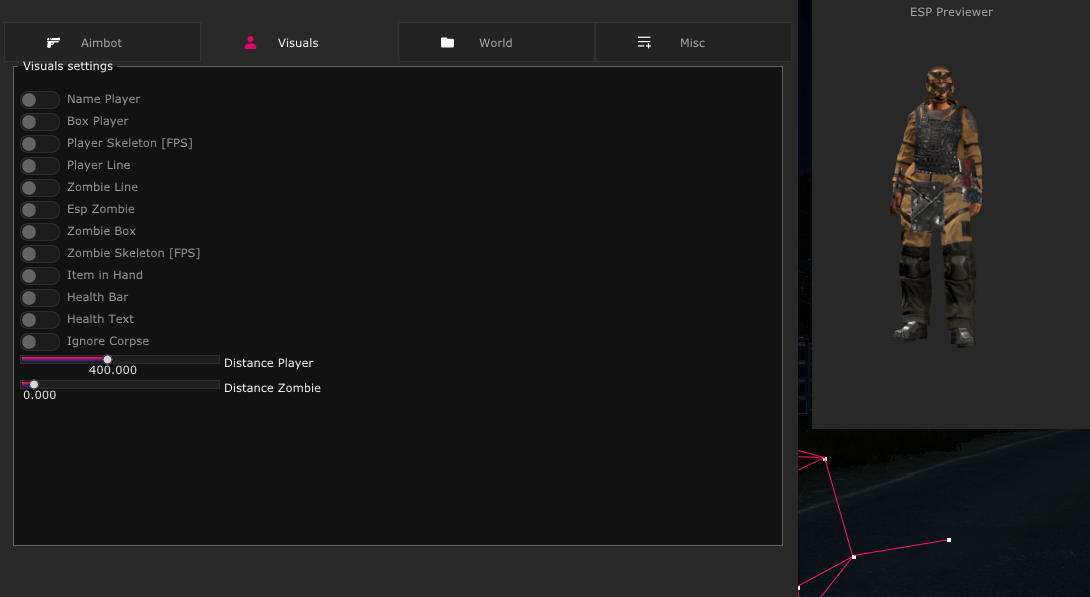Turn on the Box Player switch
This screenshot has height=597, width=1090.
40,122
